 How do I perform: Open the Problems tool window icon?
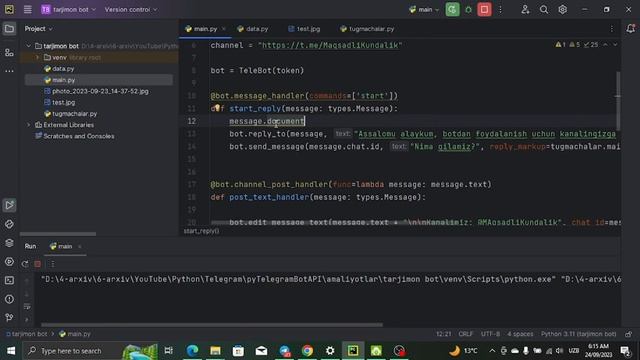(9, 299)
